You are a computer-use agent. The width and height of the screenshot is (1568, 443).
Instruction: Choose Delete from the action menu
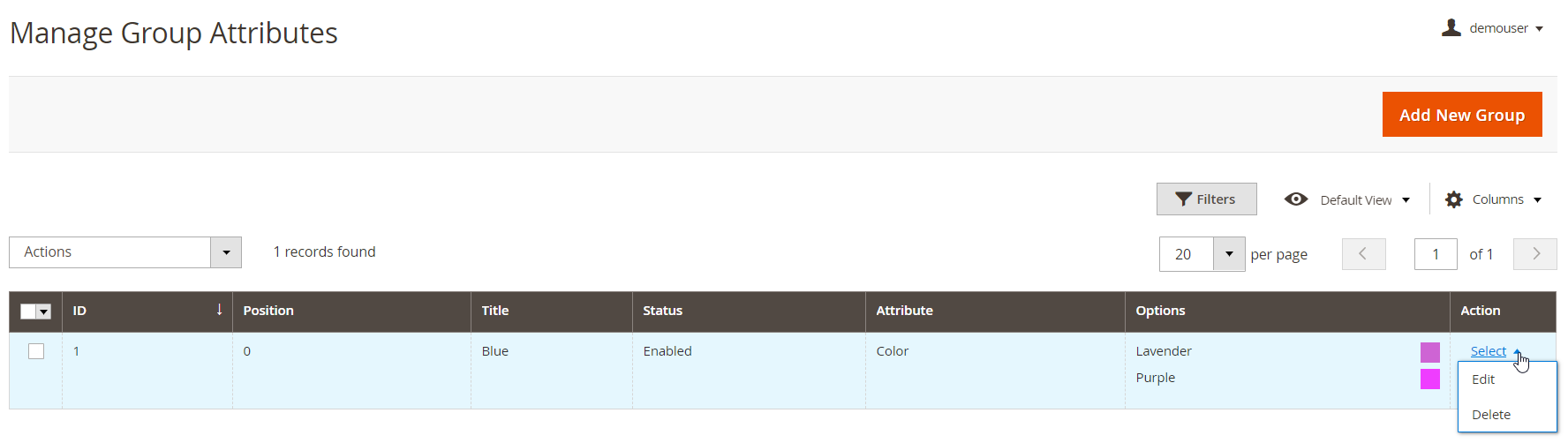(1491, 415)
